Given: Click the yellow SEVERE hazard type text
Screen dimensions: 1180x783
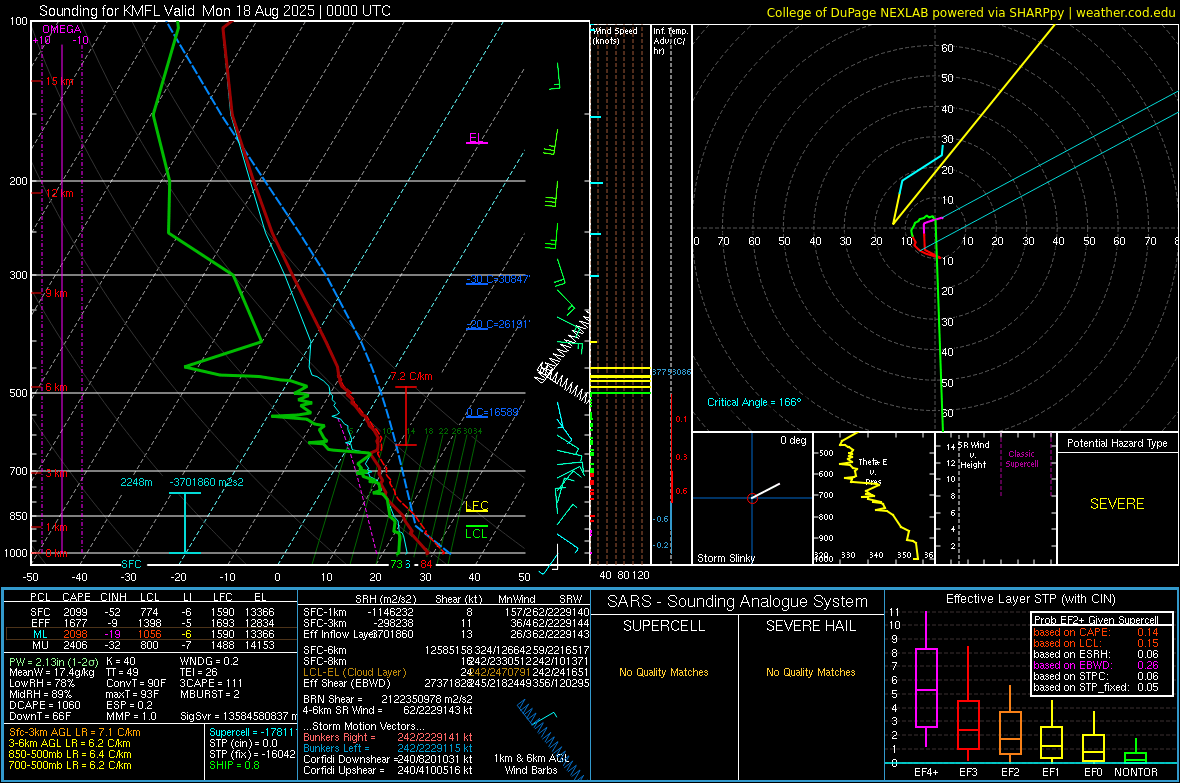Looking at the screenshot, I should pyautogui.click(x=1117, y=504).
